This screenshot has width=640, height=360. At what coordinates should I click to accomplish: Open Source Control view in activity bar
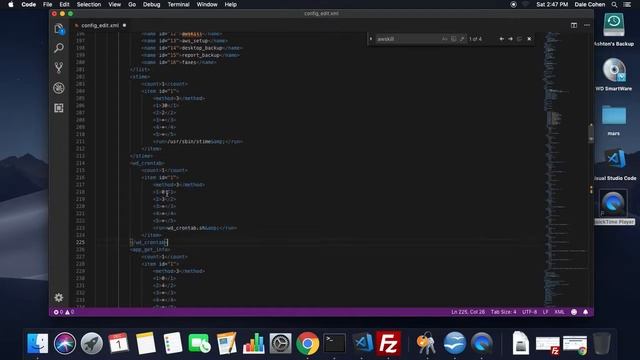click(59, 68)
